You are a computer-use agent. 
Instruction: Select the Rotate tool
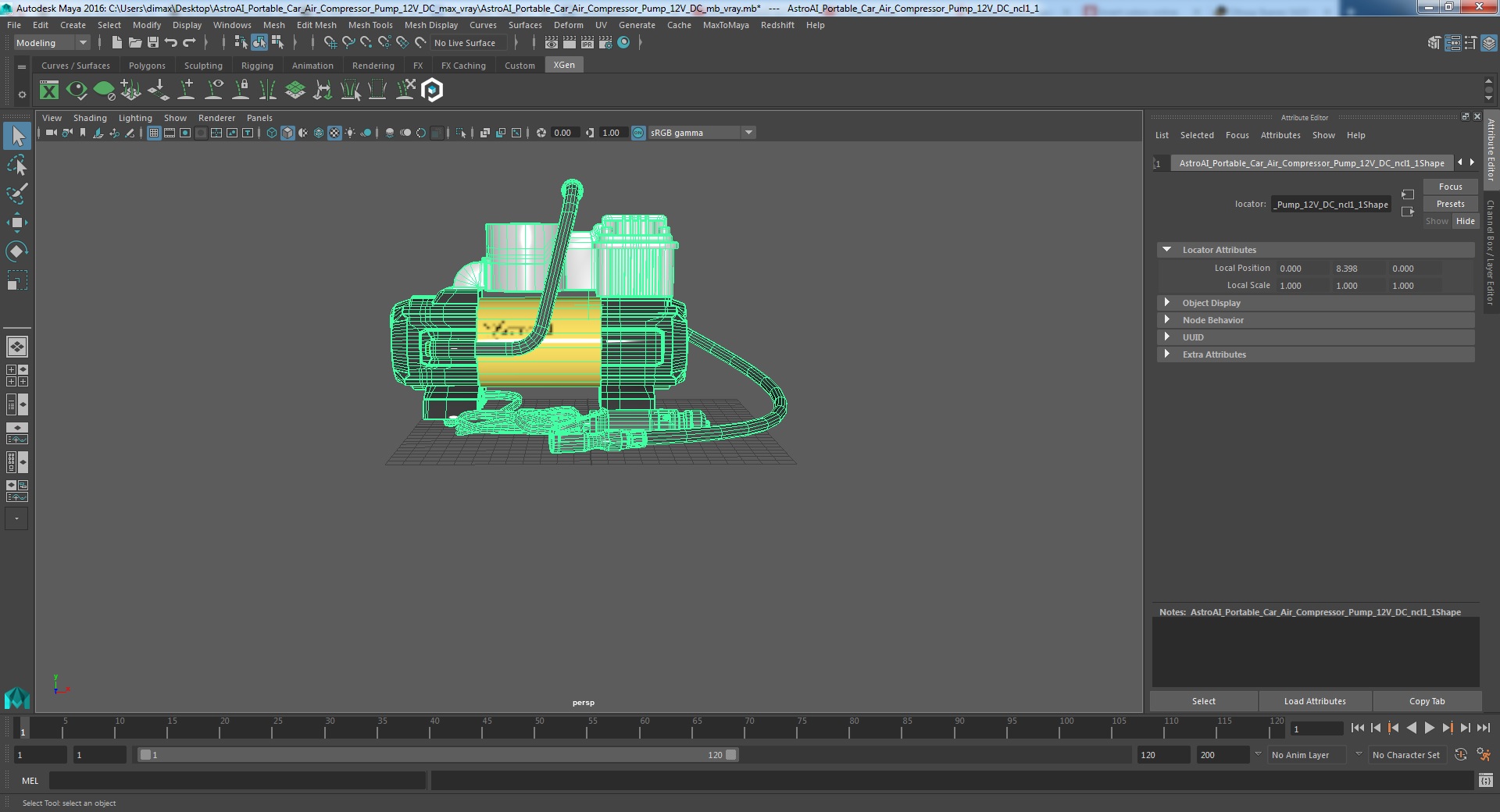tap(16, 251)
